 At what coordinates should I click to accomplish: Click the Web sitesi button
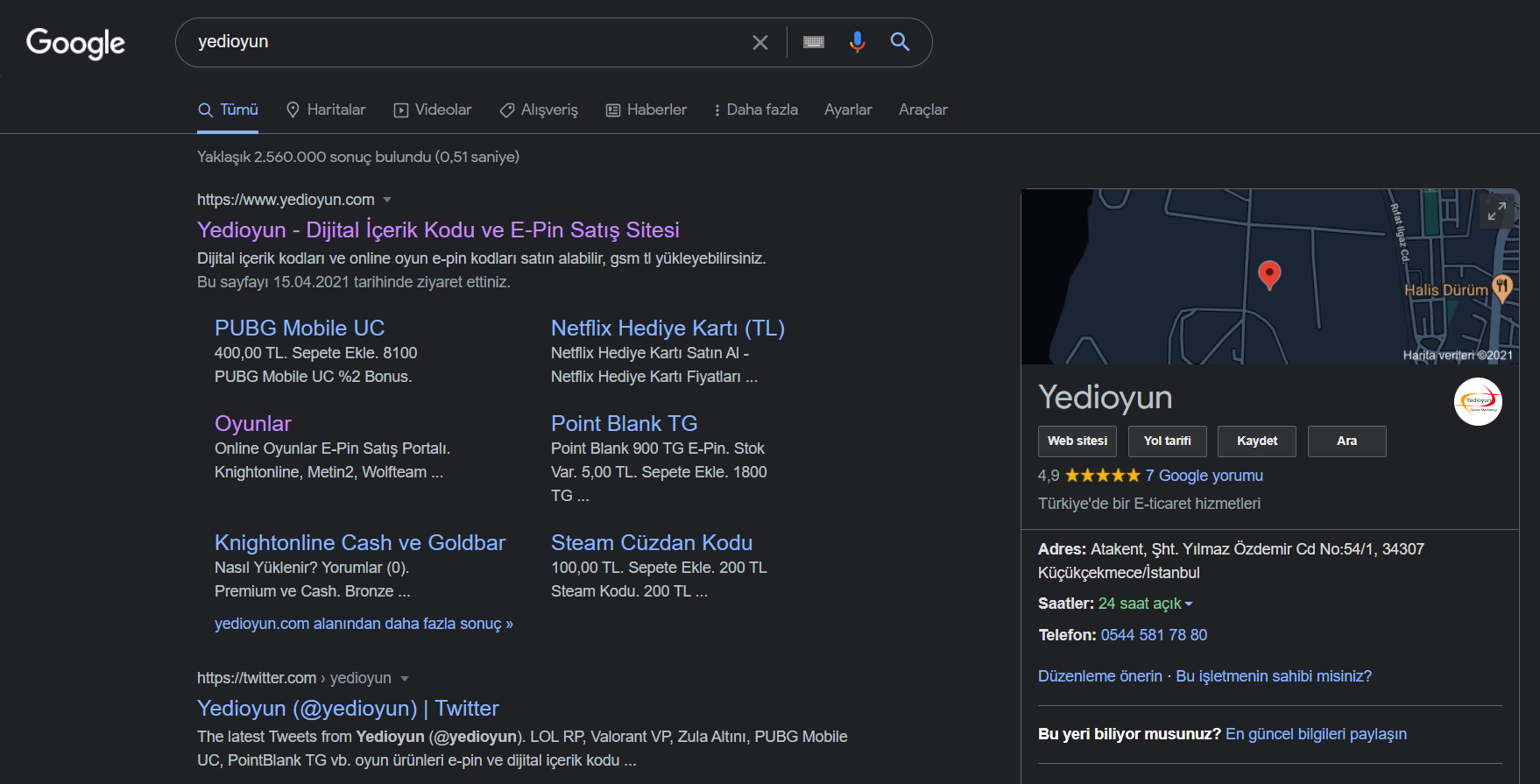click(x=1077, y=441)
